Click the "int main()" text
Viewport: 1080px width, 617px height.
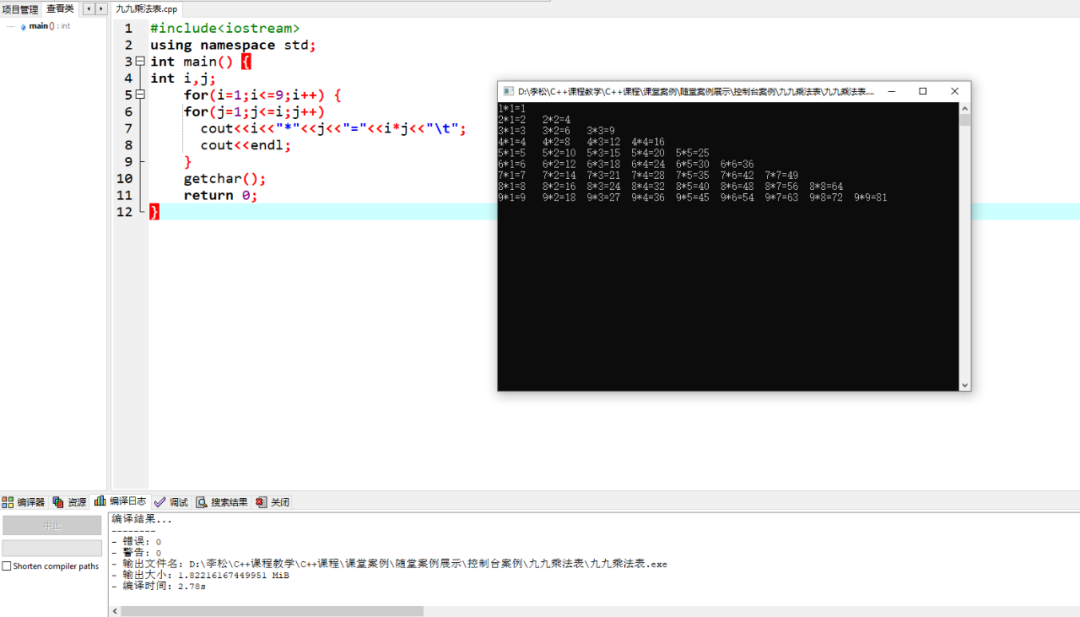(191, 61)
